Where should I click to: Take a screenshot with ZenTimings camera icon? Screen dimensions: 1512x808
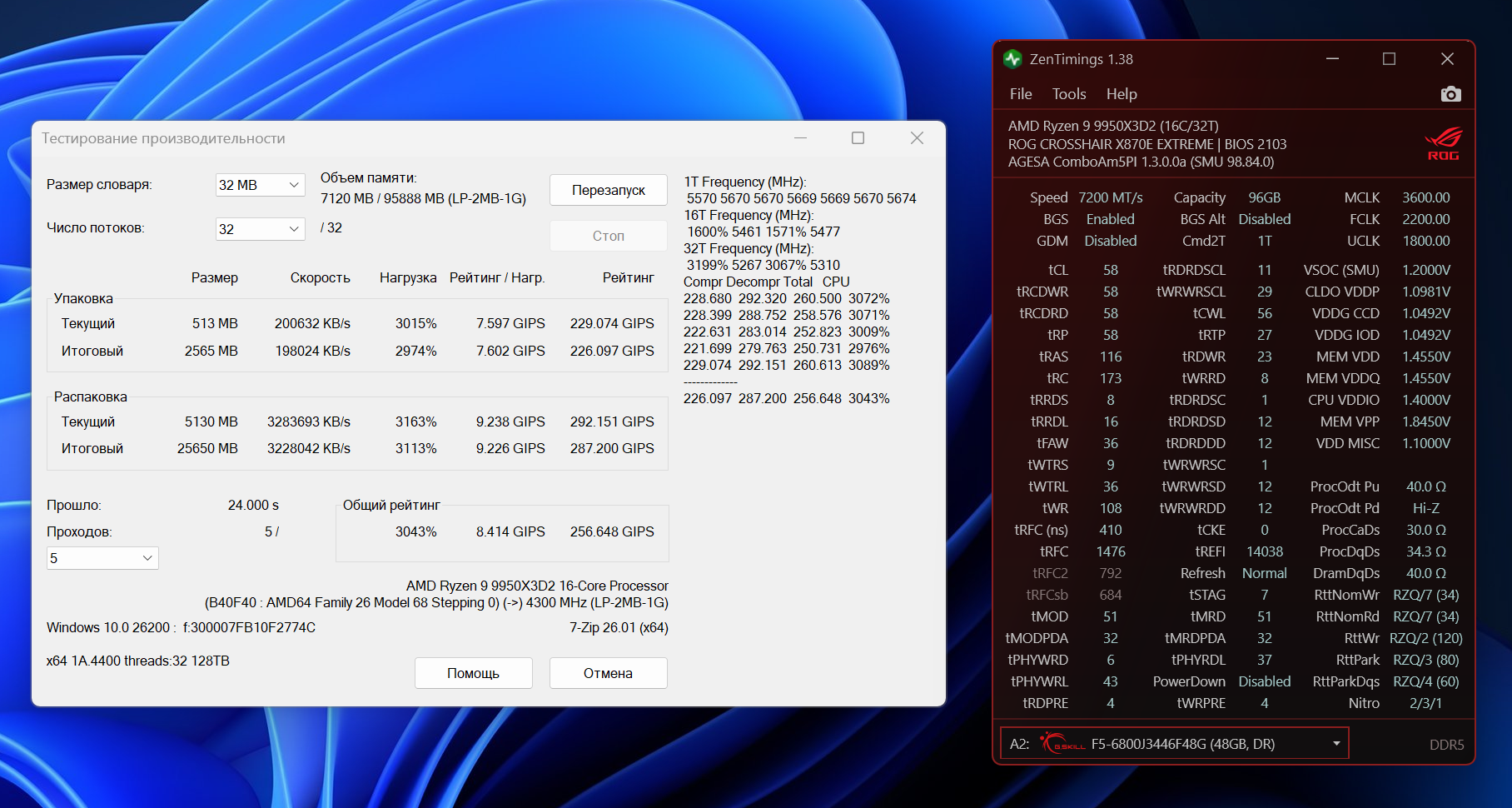(x=1450, y=94)
